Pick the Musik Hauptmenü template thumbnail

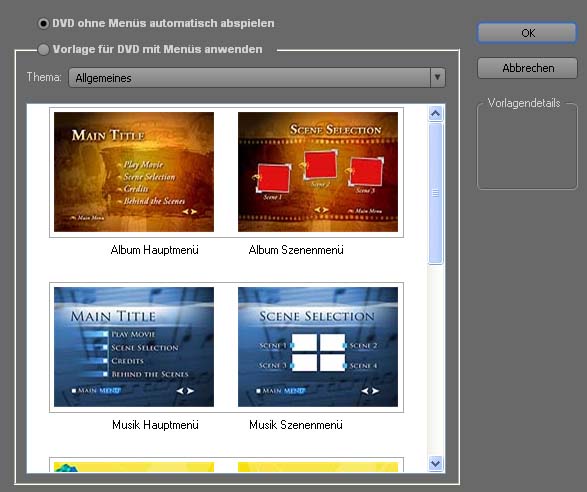coord(134,347)
